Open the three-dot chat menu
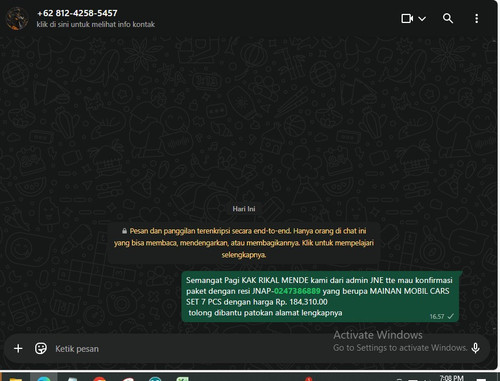Image resolution: width=500 pixels, height=381 pixels. (x=477, y=18)
